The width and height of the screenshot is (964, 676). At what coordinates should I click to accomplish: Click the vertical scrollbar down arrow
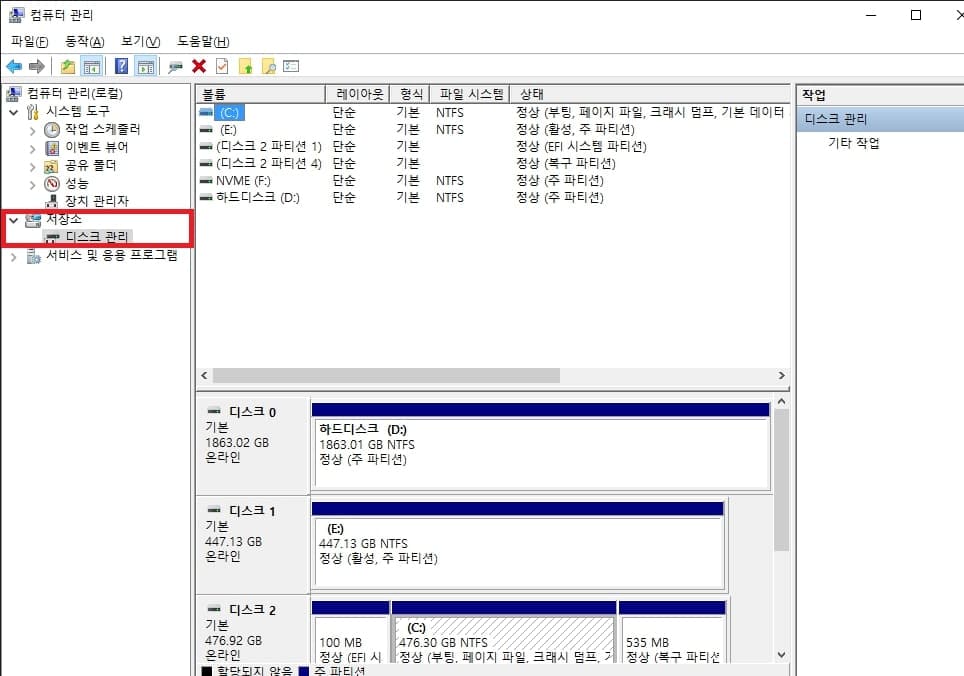pos(781,655)
